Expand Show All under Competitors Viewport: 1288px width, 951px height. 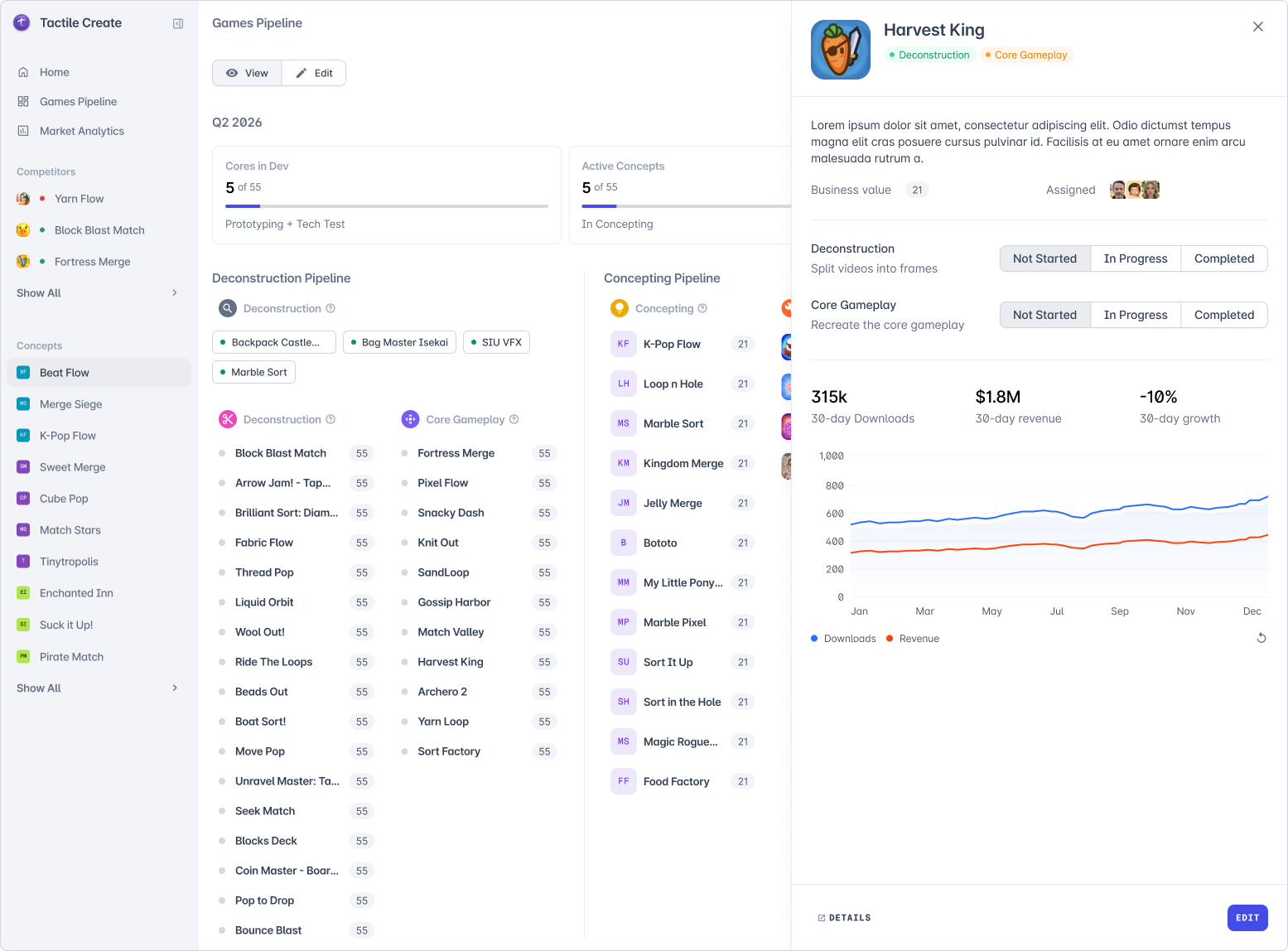pos(98,293)
